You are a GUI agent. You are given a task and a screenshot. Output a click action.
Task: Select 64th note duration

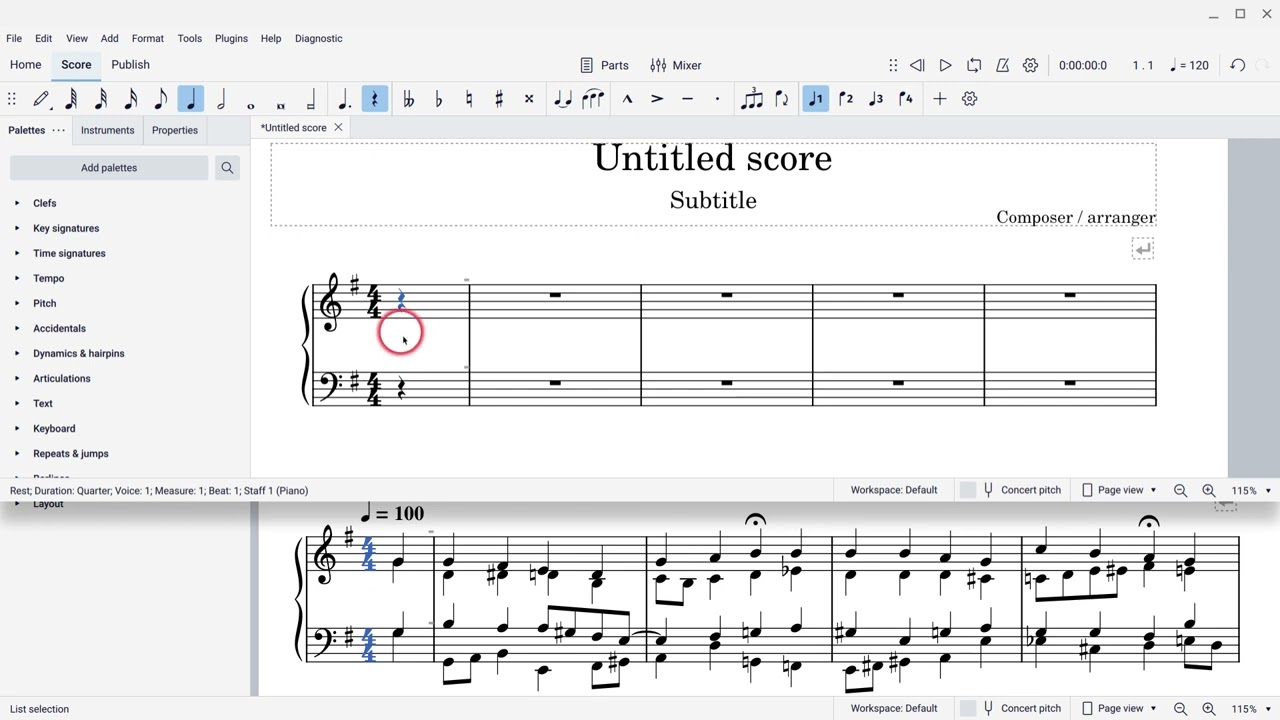(71, 99)
